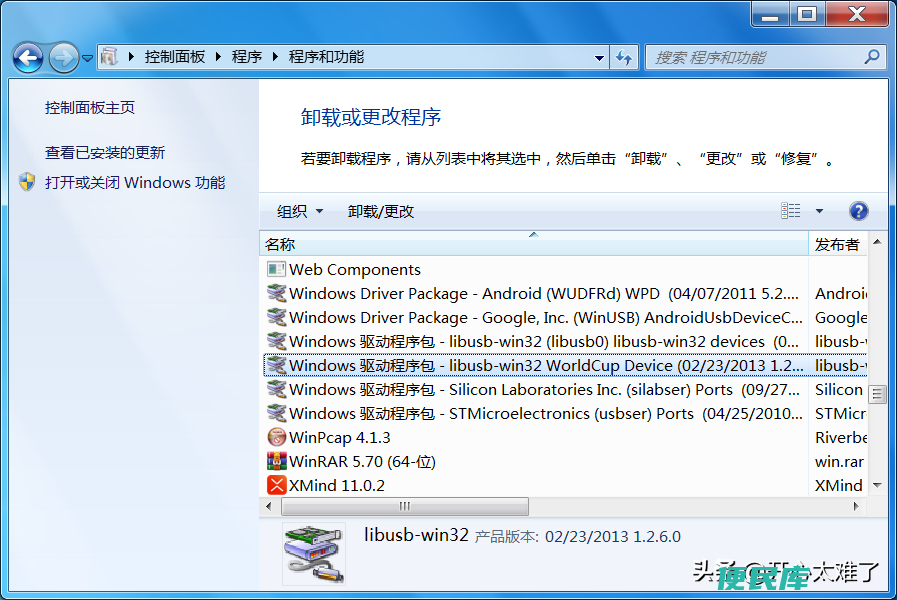
Task: Click Web Components program icon
Action: (276, 269)
